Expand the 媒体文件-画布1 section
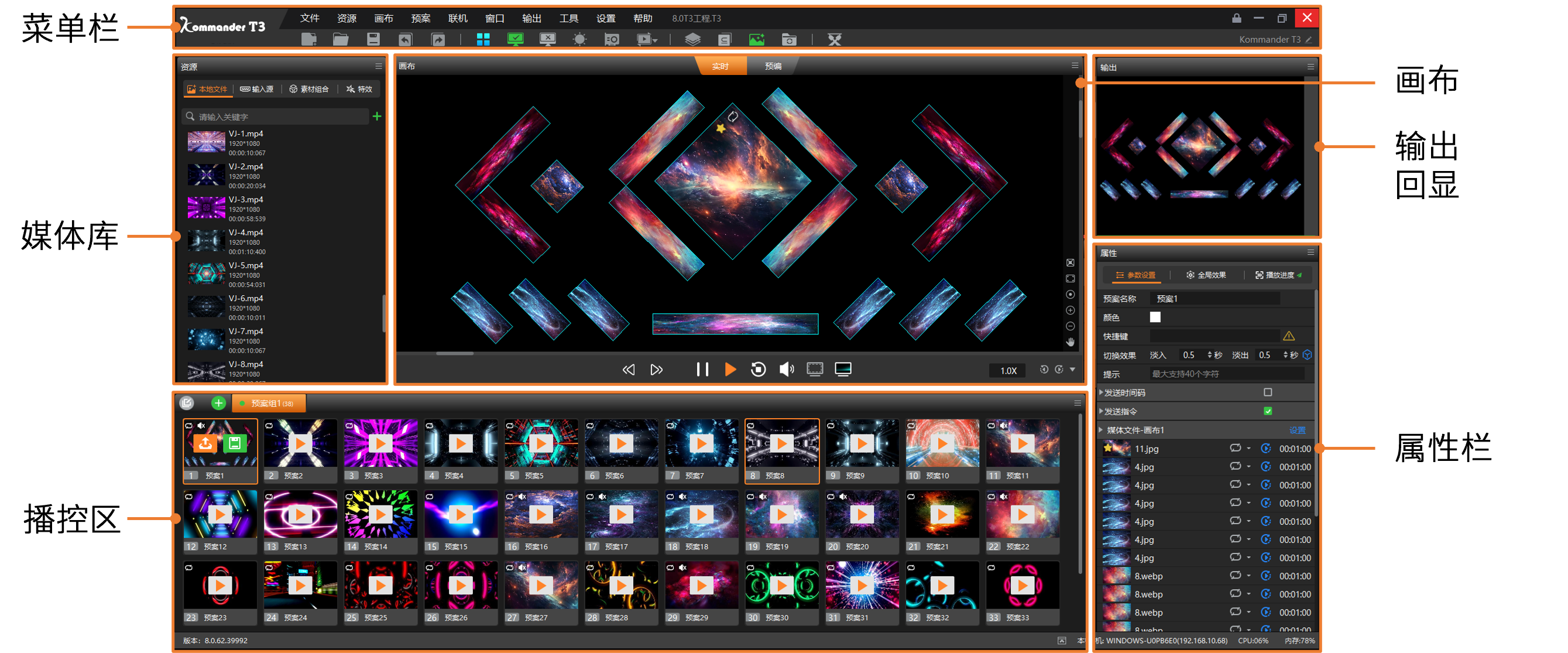The height and width of the screenshot is (653, 1568). pos(1100,430)
